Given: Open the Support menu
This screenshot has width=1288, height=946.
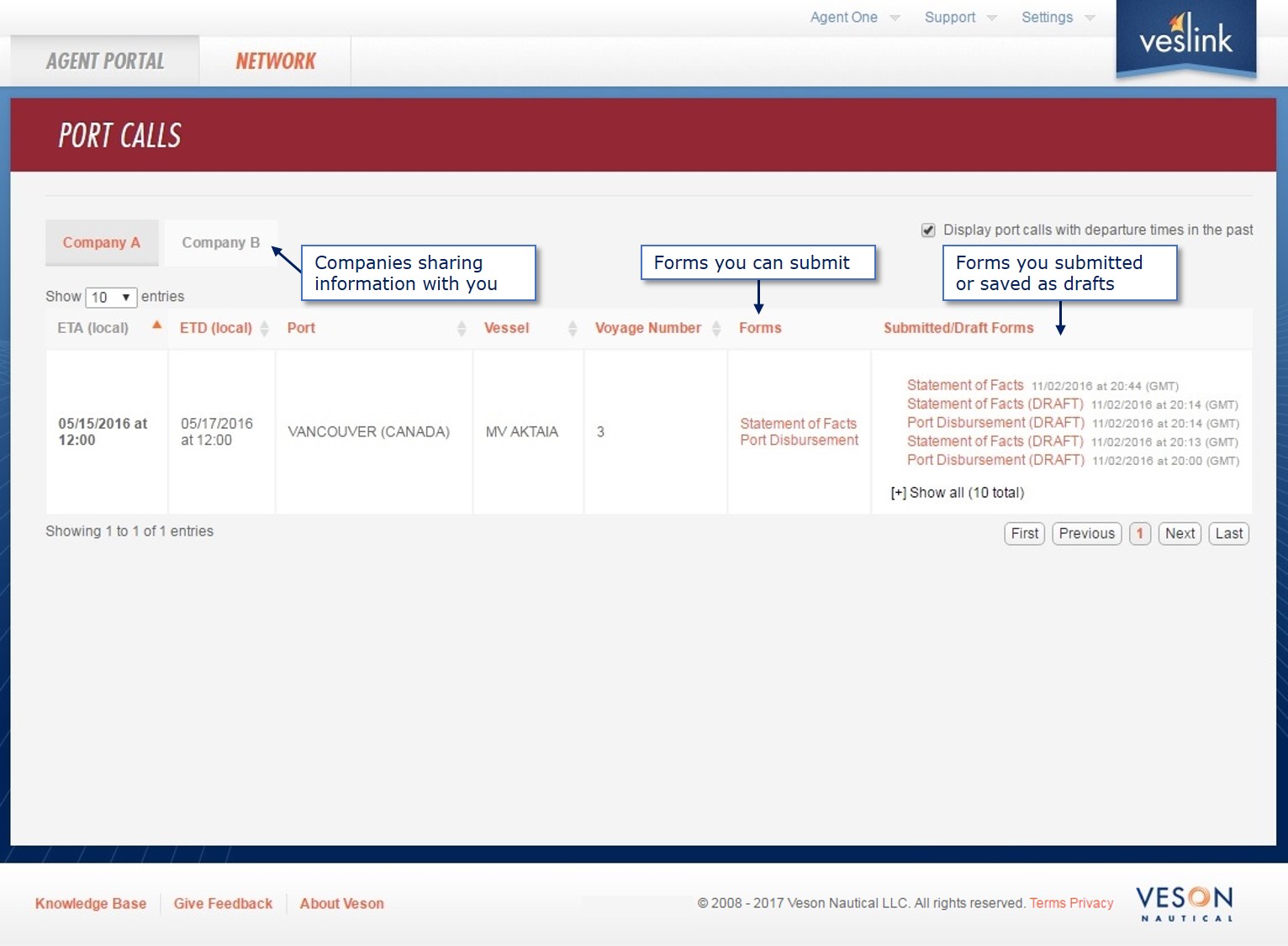Looking at the screenshot, I should click(x=957, y=17).
